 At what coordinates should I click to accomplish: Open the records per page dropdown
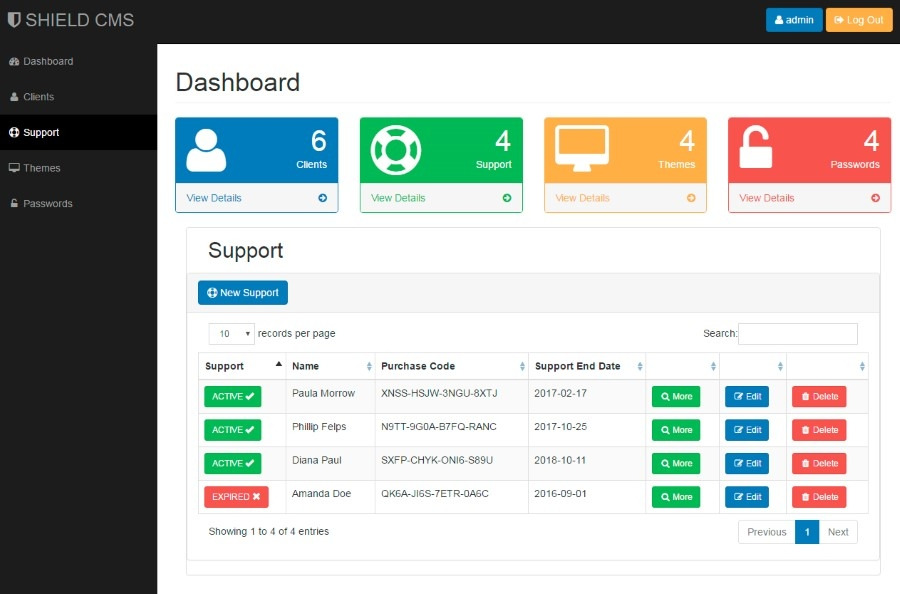click(x=231, y=333)
